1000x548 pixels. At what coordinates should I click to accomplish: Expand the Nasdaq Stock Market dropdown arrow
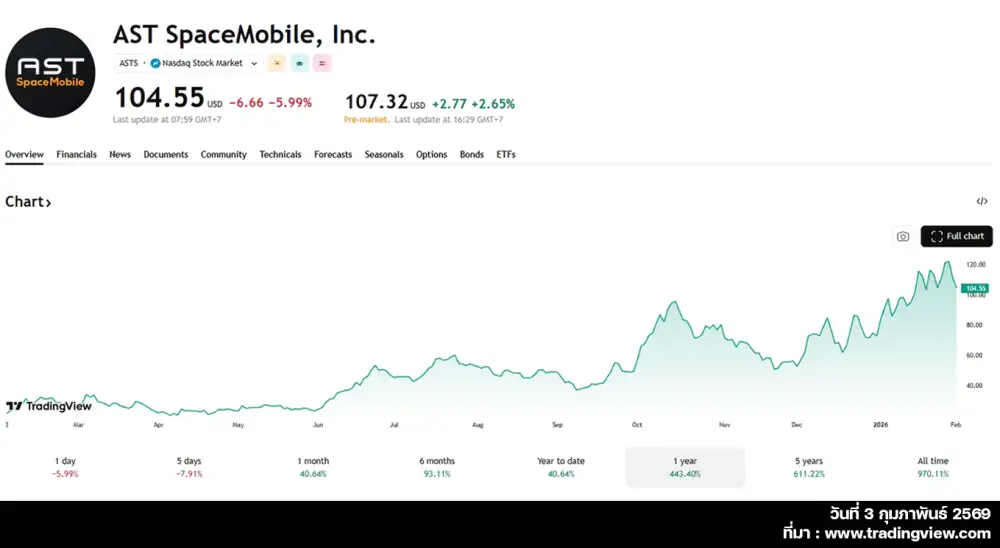click(x=254, y=63)
